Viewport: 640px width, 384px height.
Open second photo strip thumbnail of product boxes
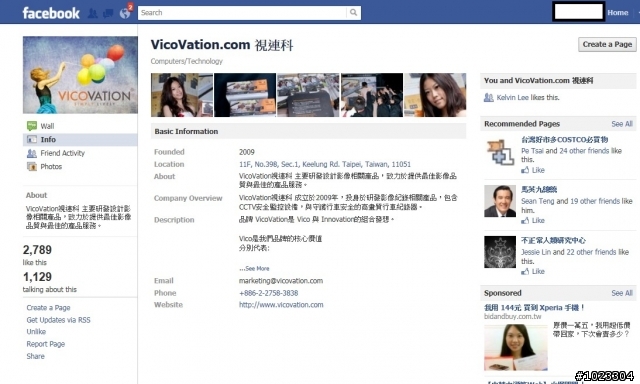[245, 95]
